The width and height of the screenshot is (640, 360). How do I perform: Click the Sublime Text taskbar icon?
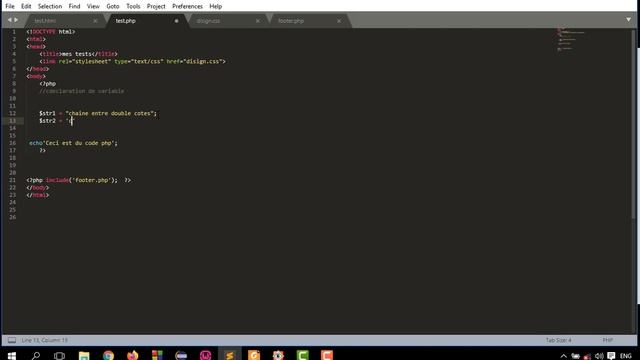pos(230,356)
